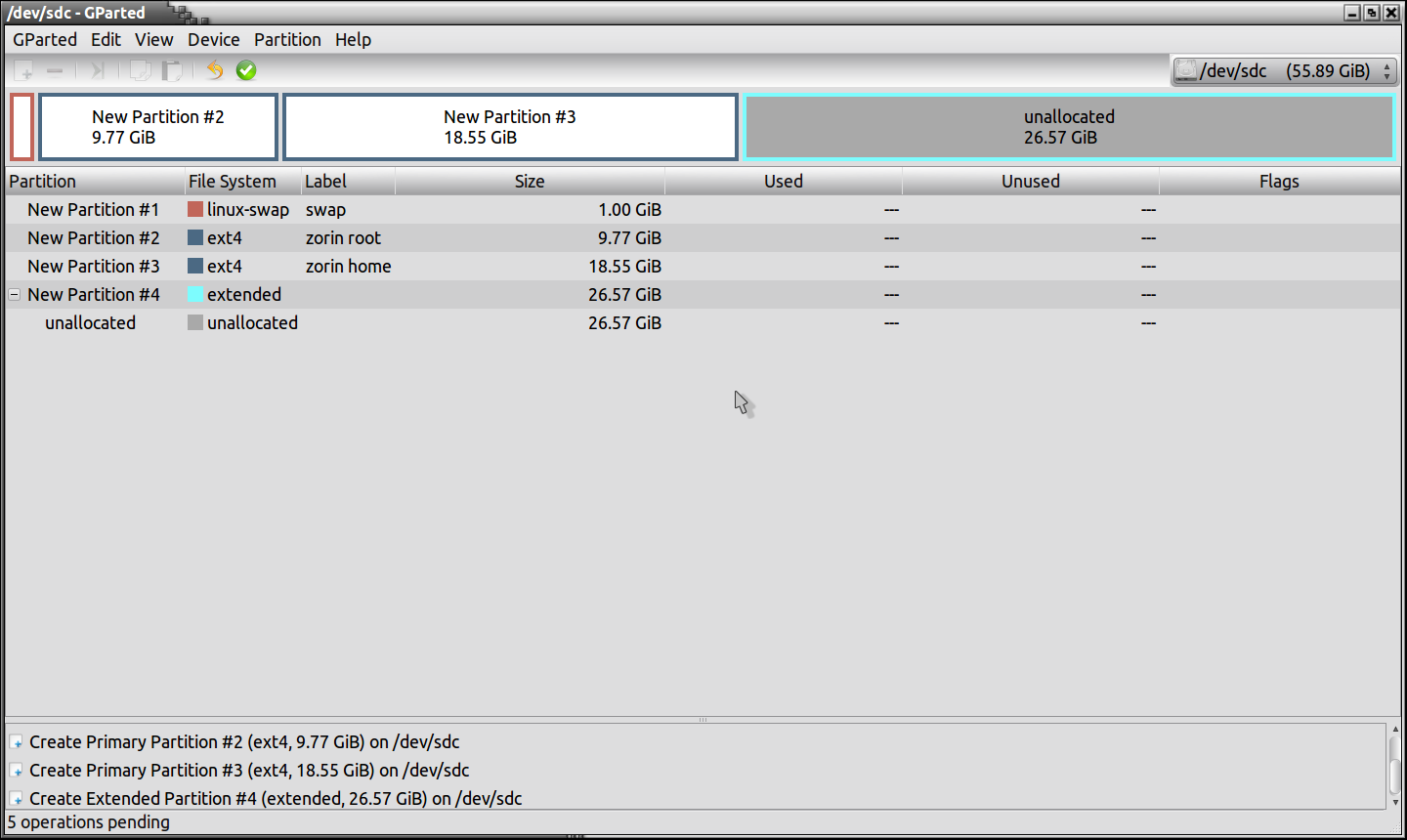1407x840 pixels.
Task: Click the Resize/Move toolbar icon
Action: tap(97, 70)
